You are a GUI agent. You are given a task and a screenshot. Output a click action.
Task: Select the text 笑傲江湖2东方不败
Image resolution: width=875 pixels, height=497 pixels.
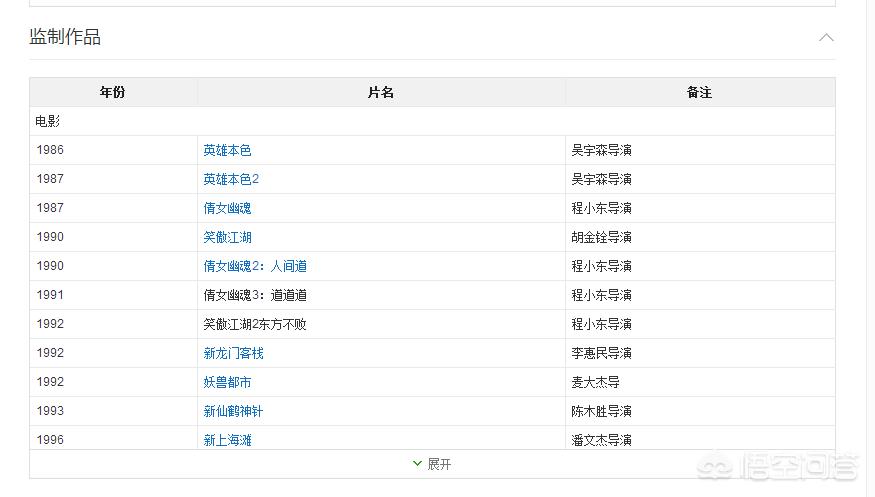255,324
